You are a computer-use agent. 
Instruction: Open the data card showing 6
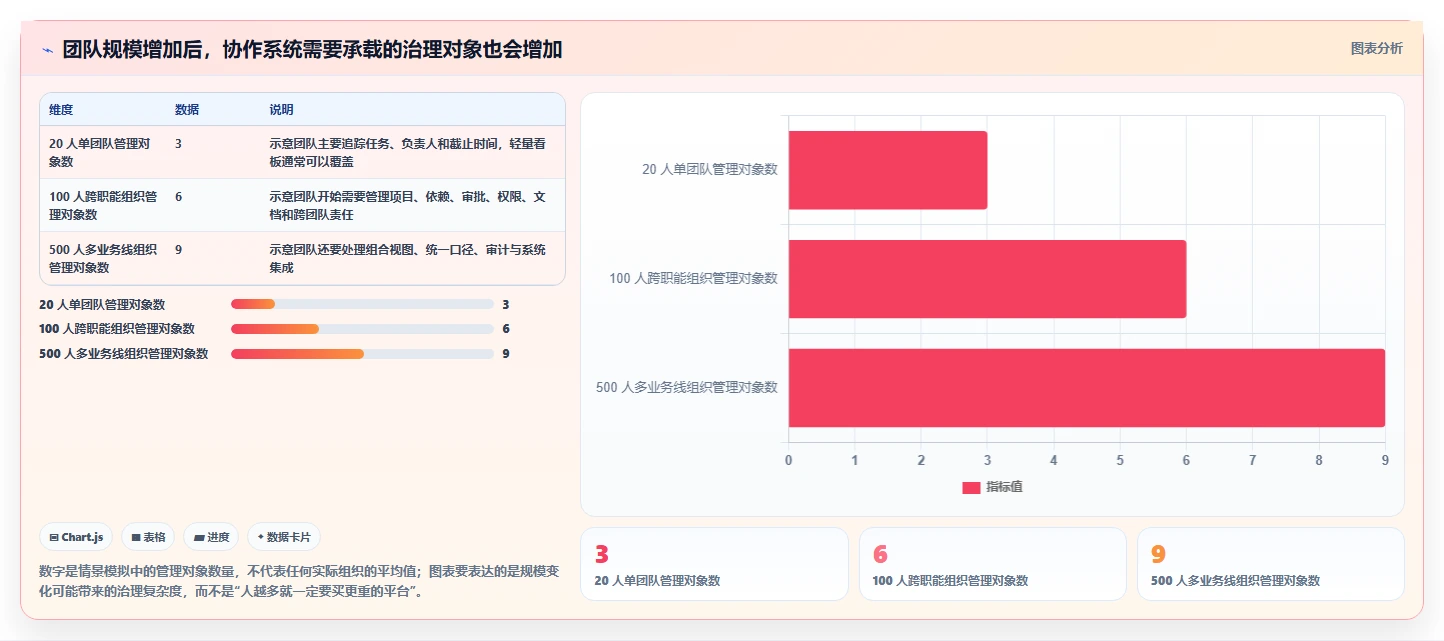point(993,564)
